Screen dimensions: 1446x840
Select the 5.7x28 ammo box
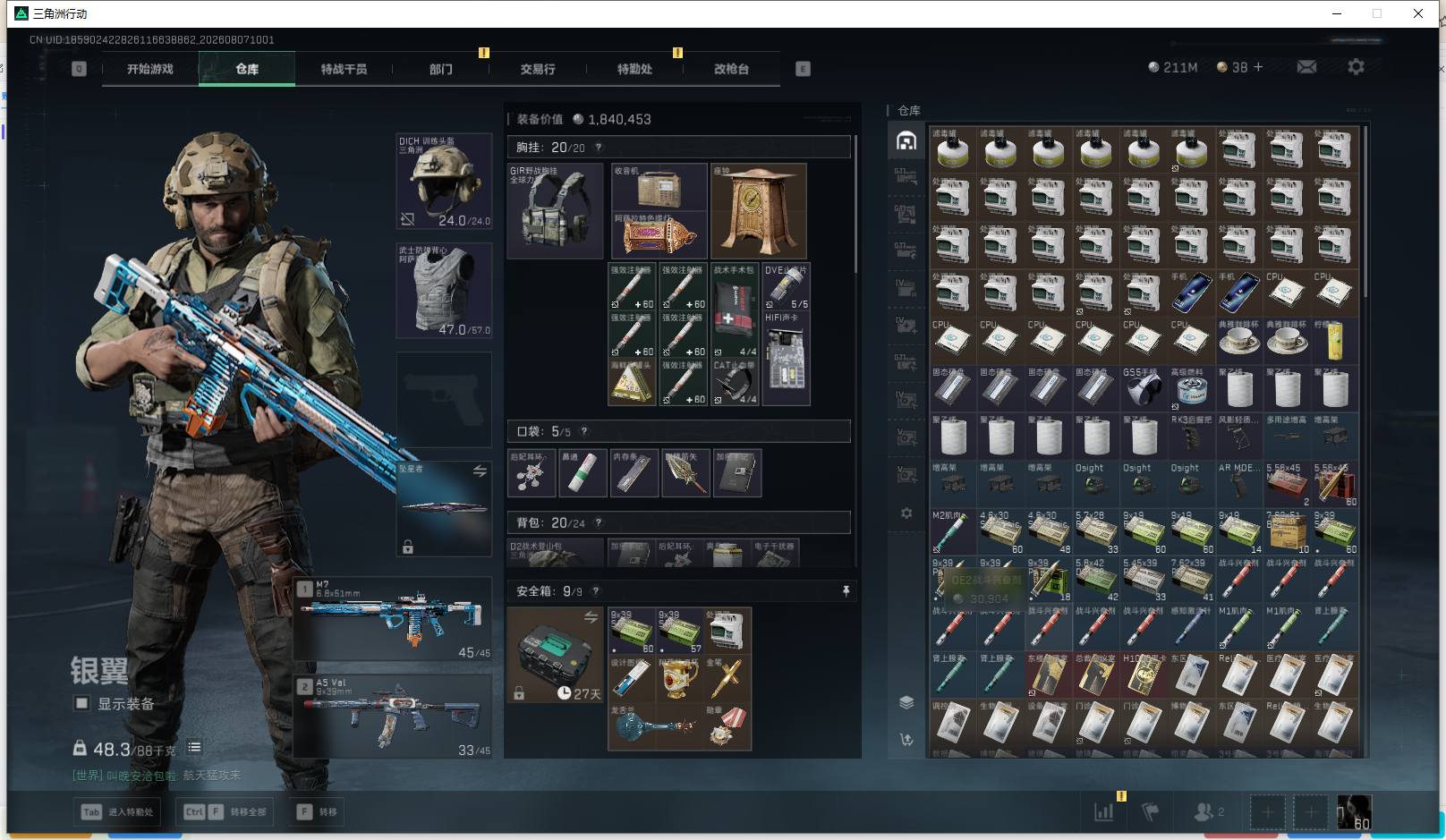pyautogui.click(x=1095, y=532)
